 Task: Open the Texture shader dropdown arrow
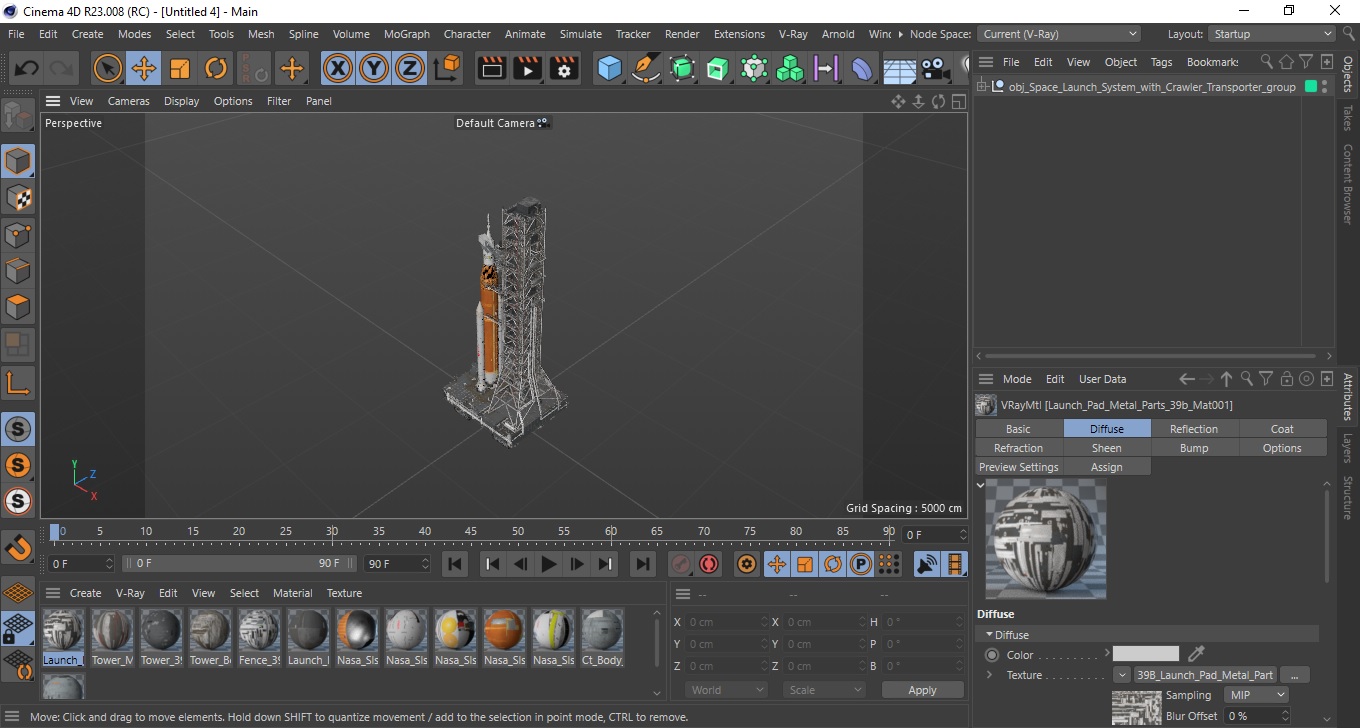coord(1123,675)
